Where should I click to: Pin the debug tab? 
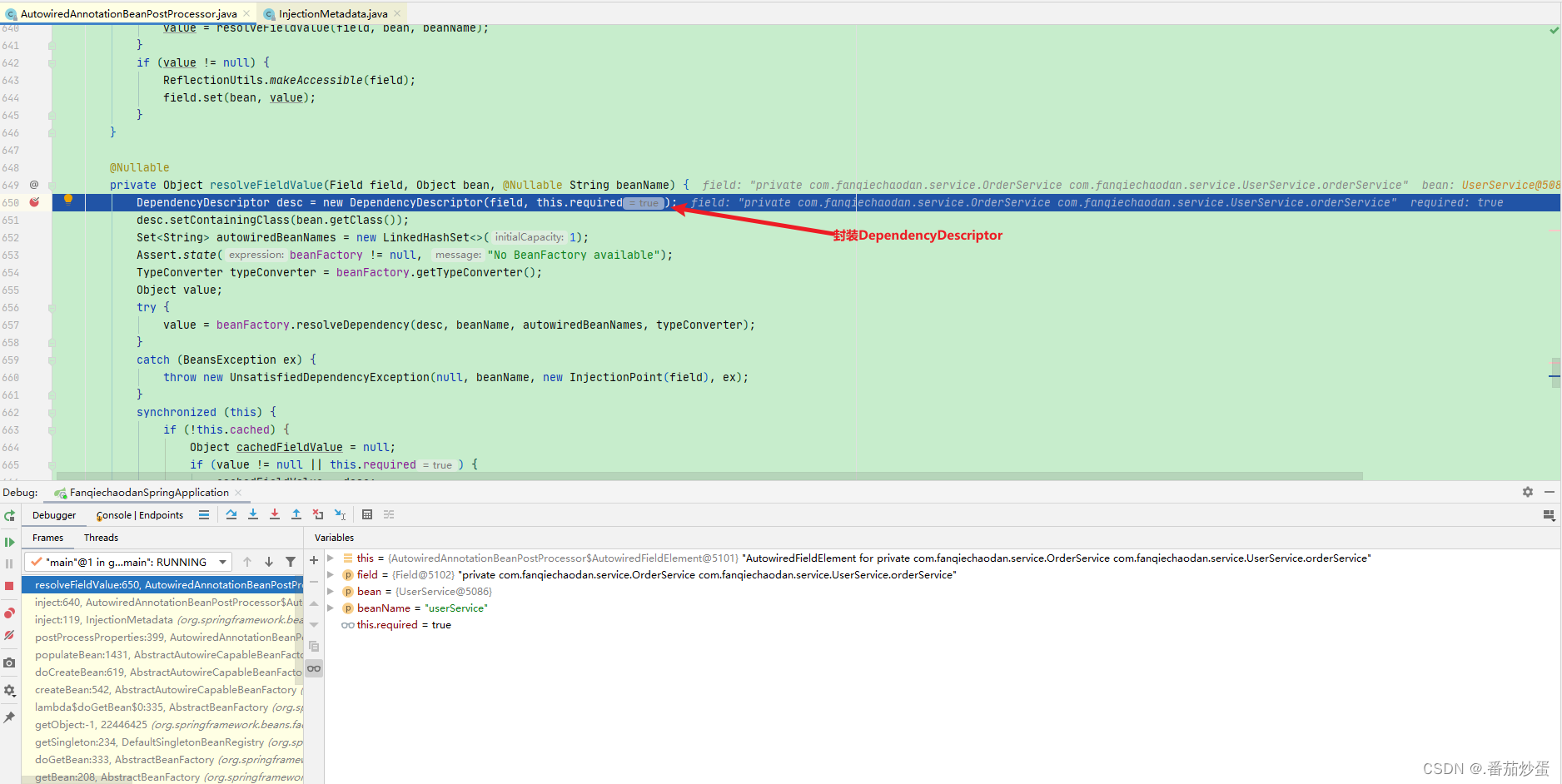click(x=10, y=717)
